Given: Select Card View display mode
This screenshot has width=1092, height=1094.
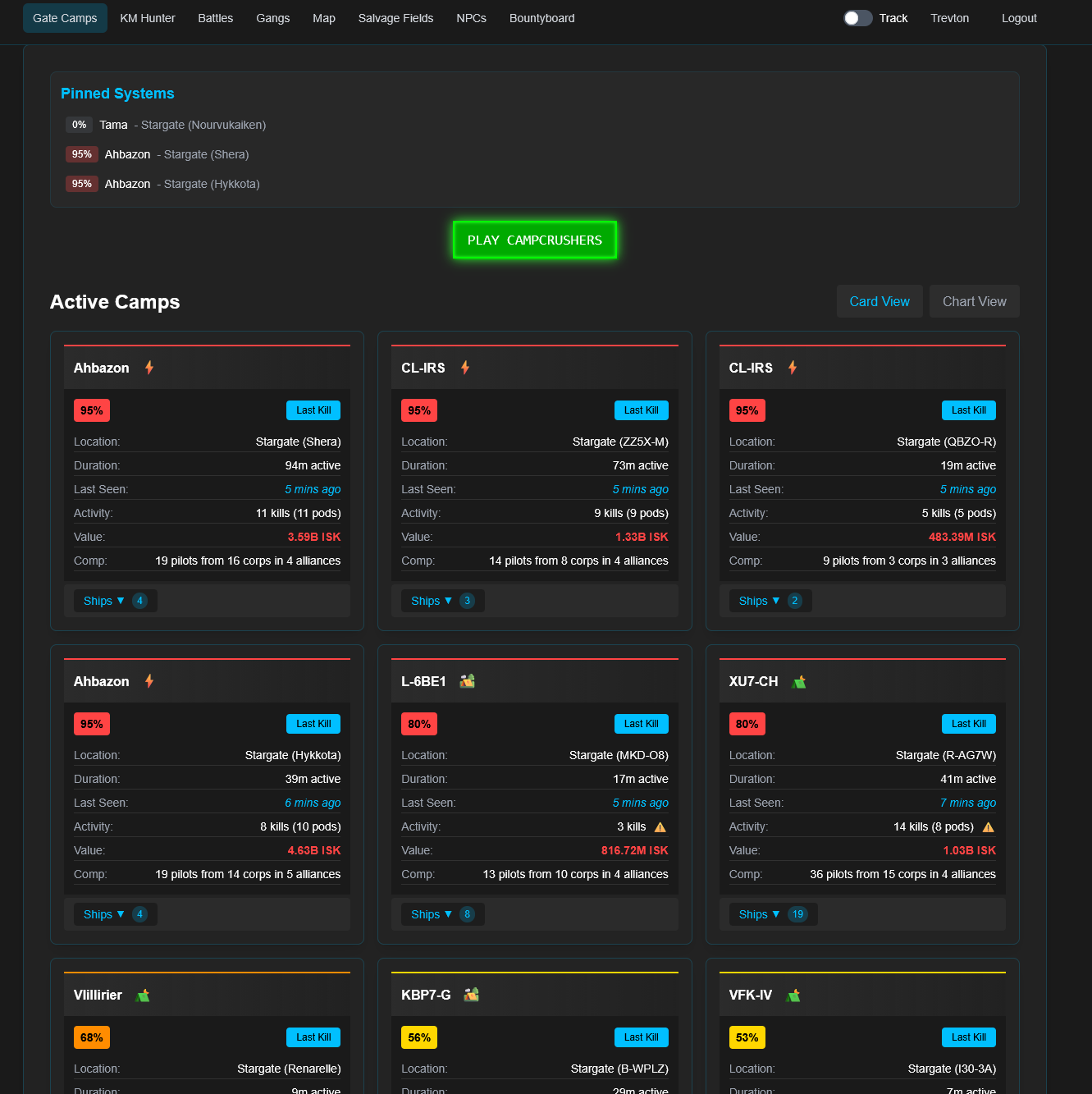Looking at the screenshot, I should (x=879, y=301).
